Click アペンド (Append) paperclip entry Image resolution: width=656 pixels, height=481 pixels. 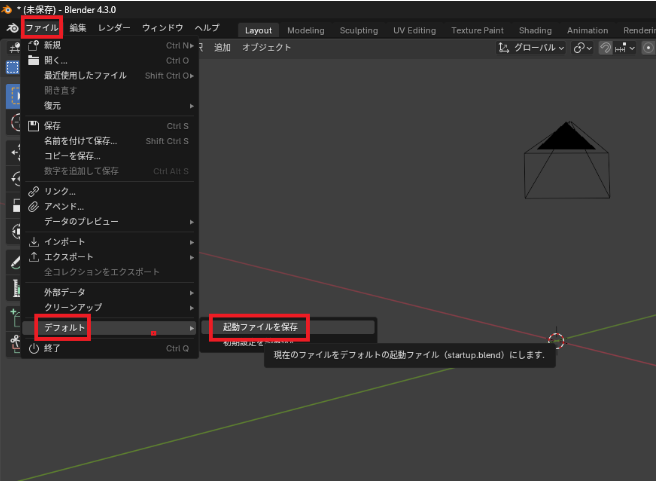click(63, 206)
